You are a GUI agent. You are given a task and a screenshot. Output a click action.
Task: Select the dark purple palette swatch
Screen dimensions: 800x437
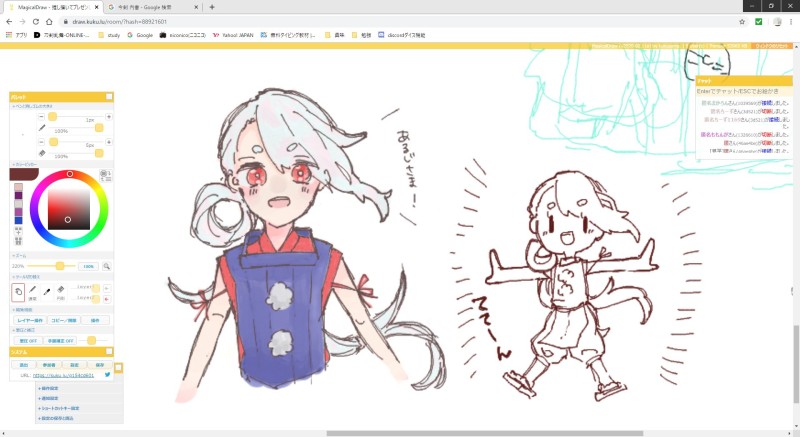pyautogui.click(x=18, y=195)
